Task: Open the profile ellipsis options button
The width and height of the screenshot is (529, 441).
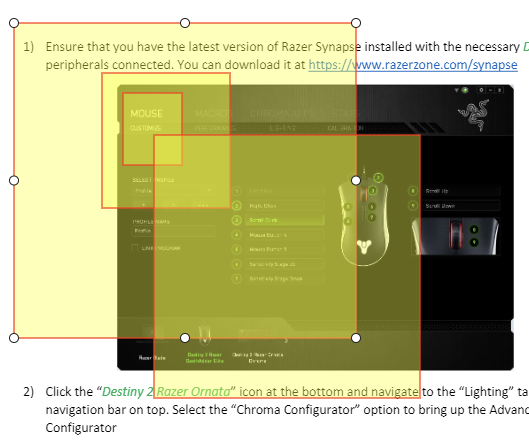Action: tap(203, 205)
